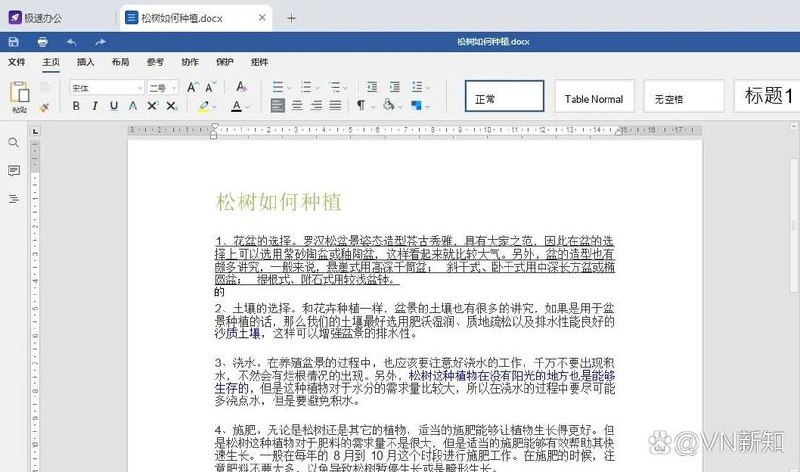Open the highlight color dropdown arrow
The image size is (800, 472).
tap(215, 107)
